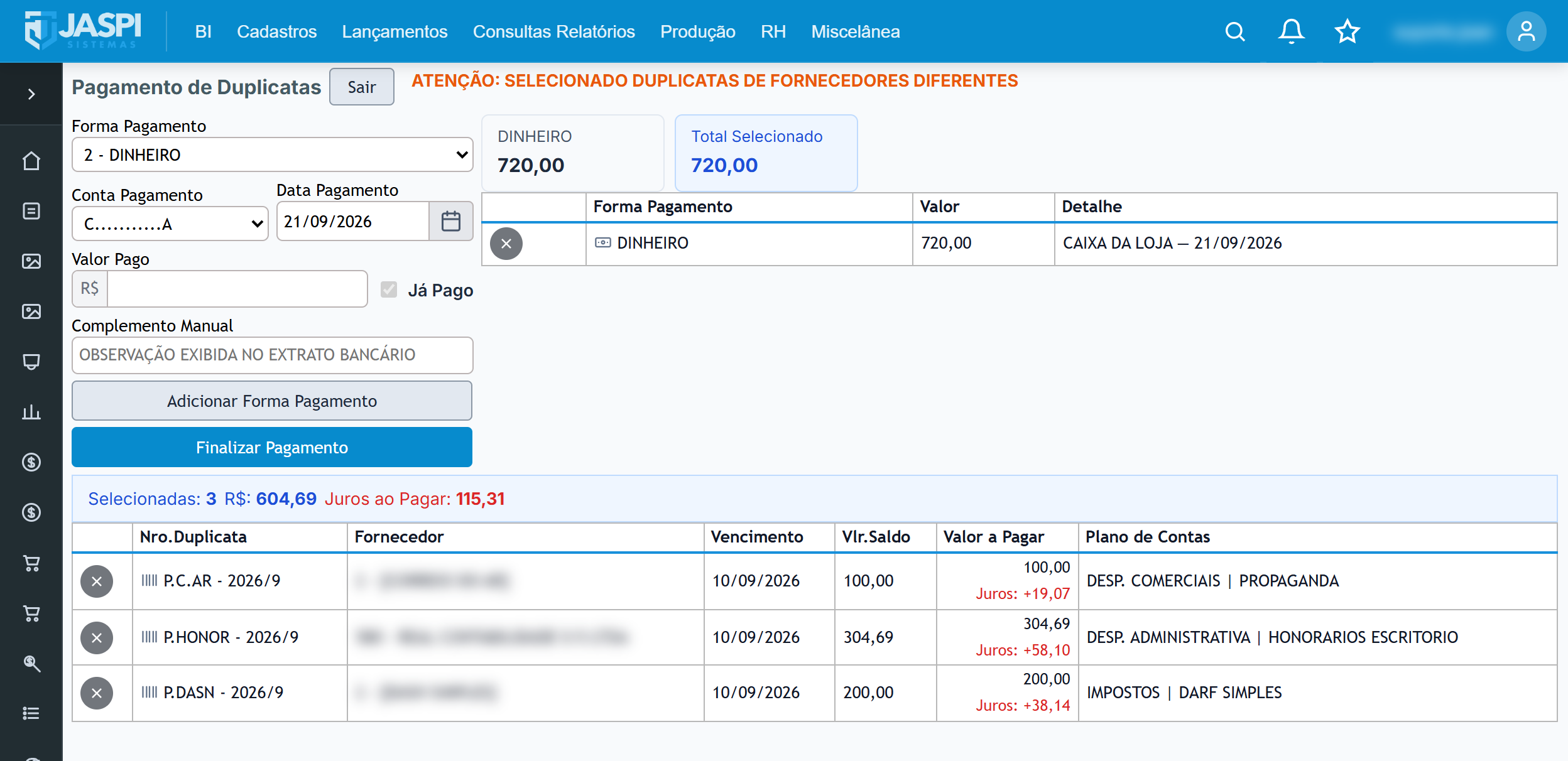This screenshot has height=761, width=1568.
Task: Click Adicionar Forma Pagamento button
Action: tap(272, 401)
